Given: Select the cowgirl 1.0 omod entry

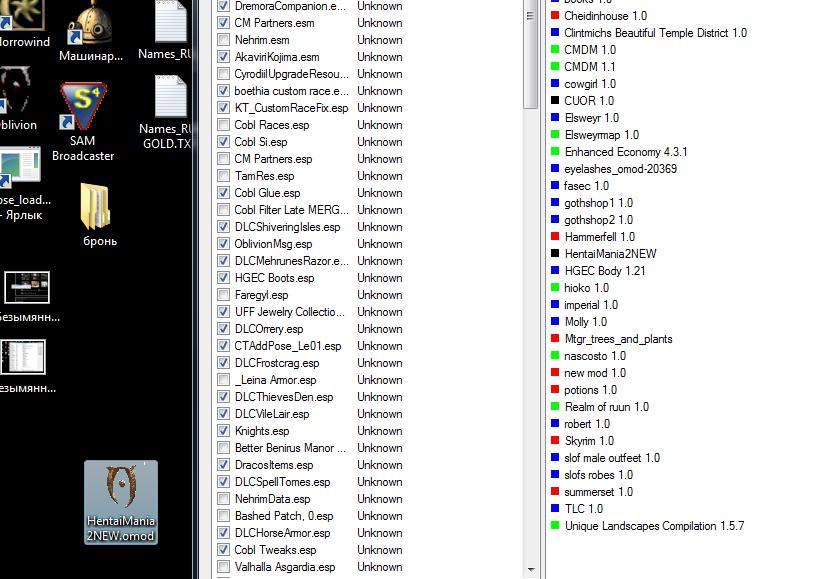Looking at the screenshot, I should click(589, 84).
